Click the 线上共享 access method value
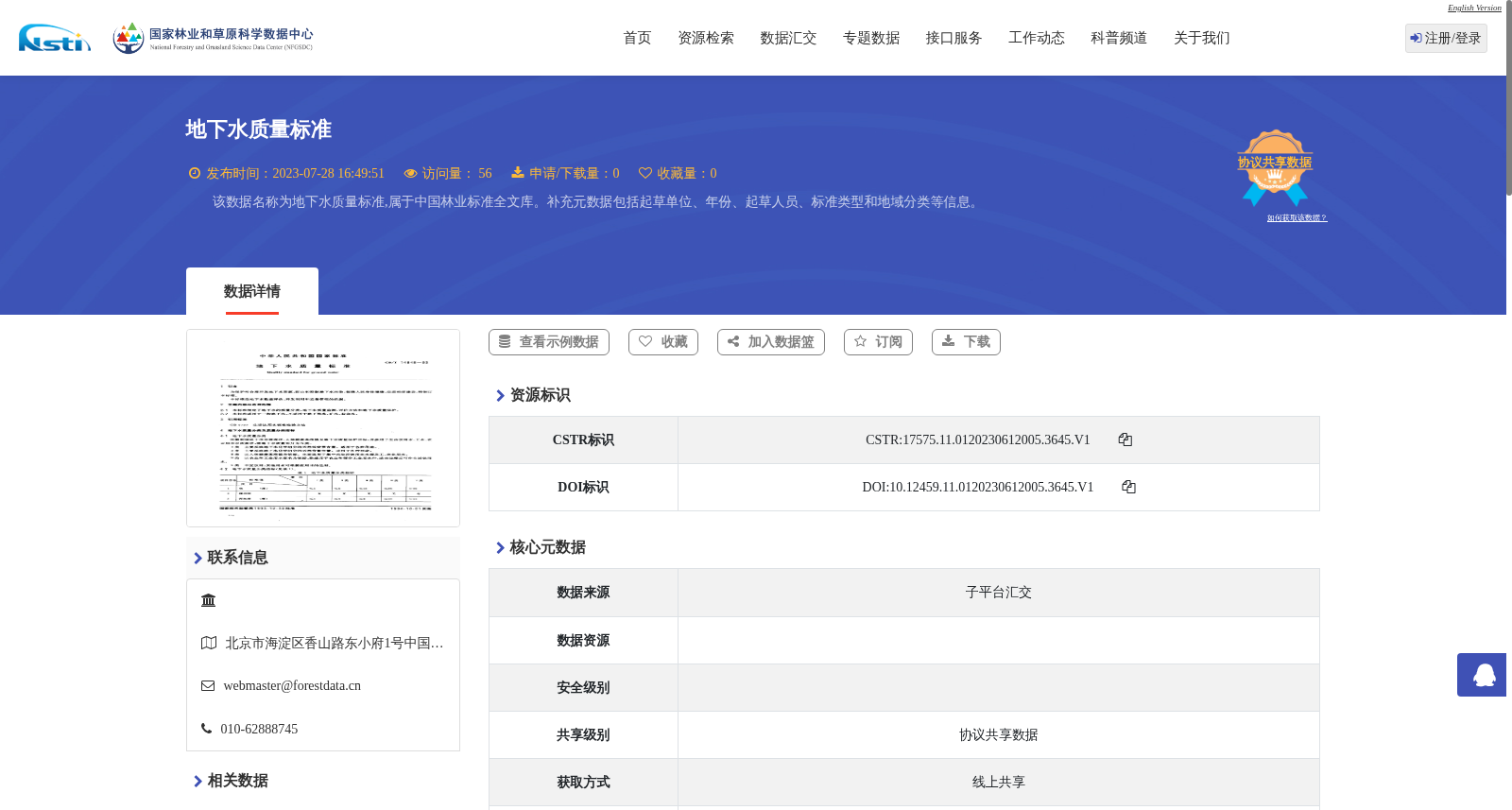The height and width of the screenshot is (810, 1512). click(x=999, y=783)
